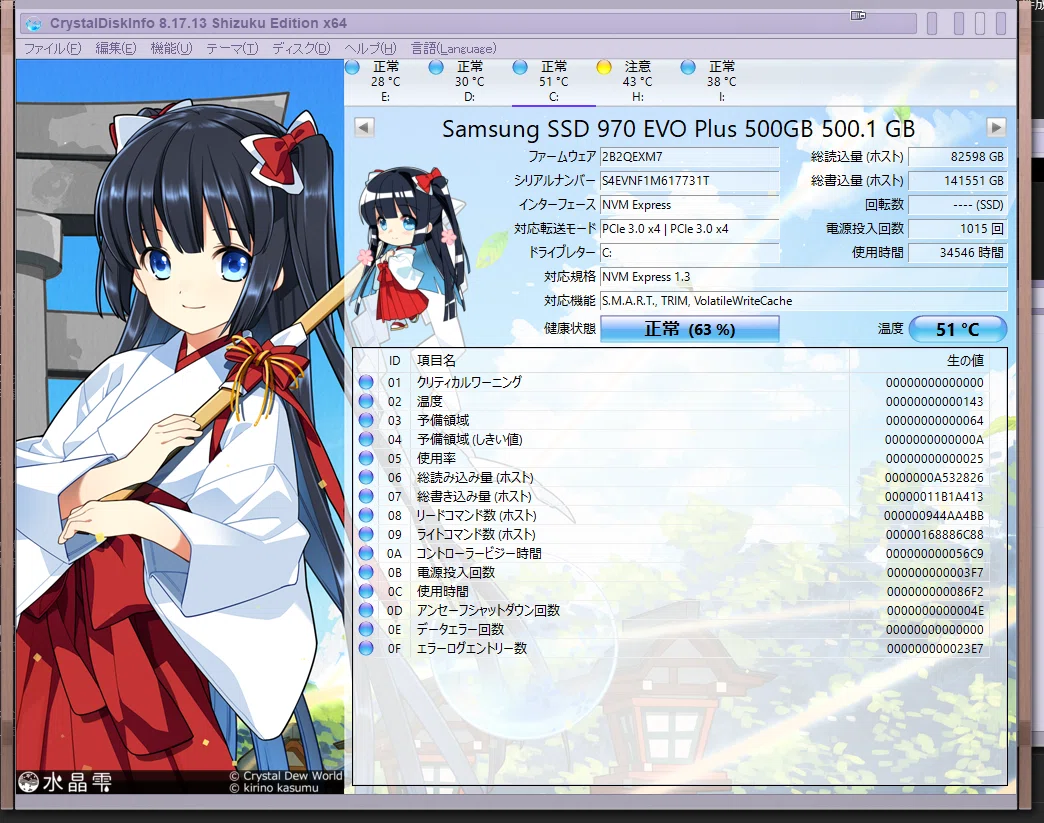The image size is (1044, 823).
Task: Click status orb of row 01 クリティカルワーニング
Action: [x=366, y=382]
